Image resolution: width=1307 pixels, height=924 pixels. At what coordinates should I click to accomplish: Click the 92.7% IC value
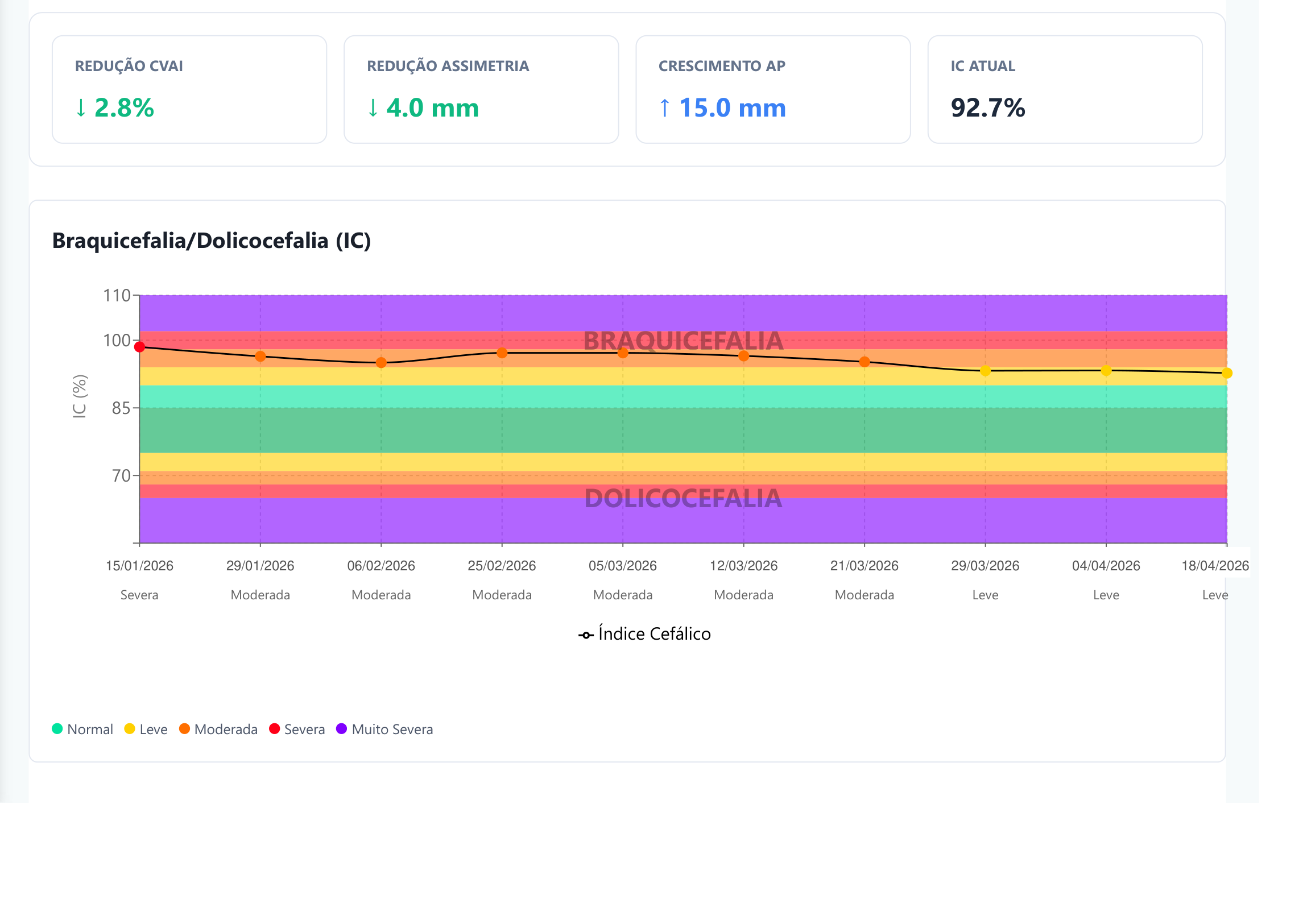click(x=988, y=107)
